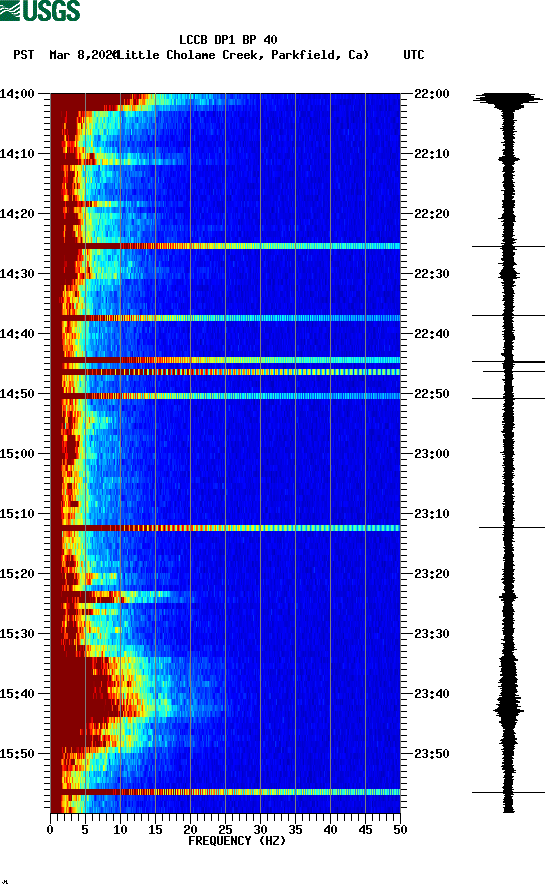Click the 35 Hz frequency axis label

coord(295,830)
